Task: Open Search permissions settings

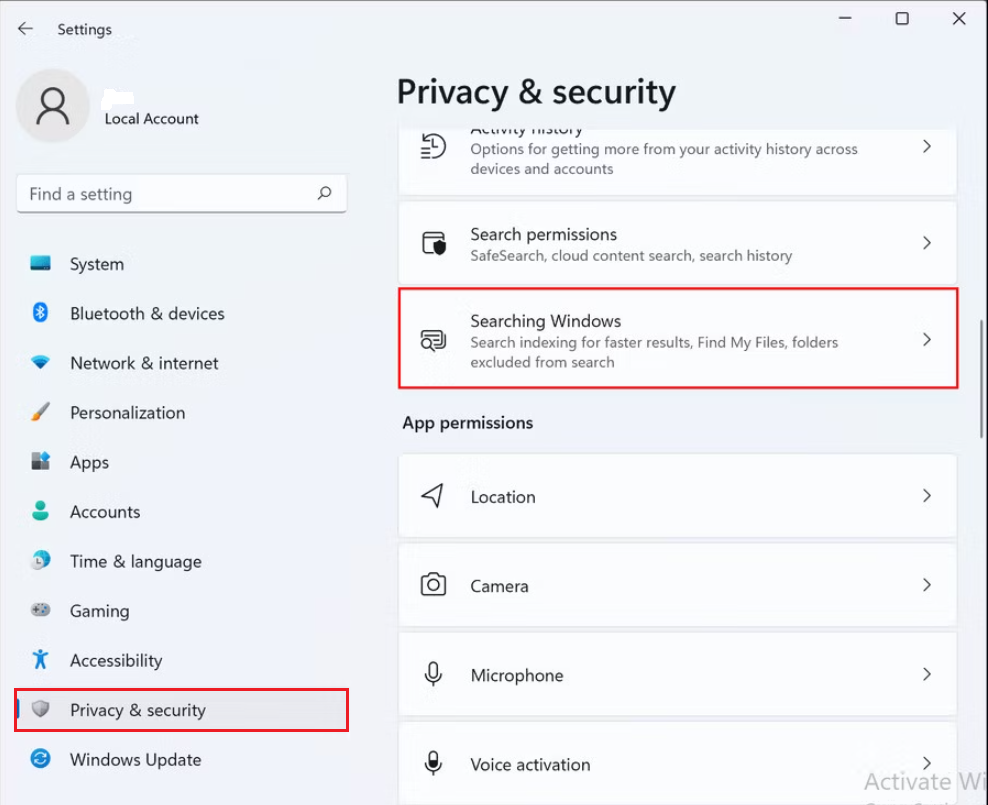Action: point(677,243)
